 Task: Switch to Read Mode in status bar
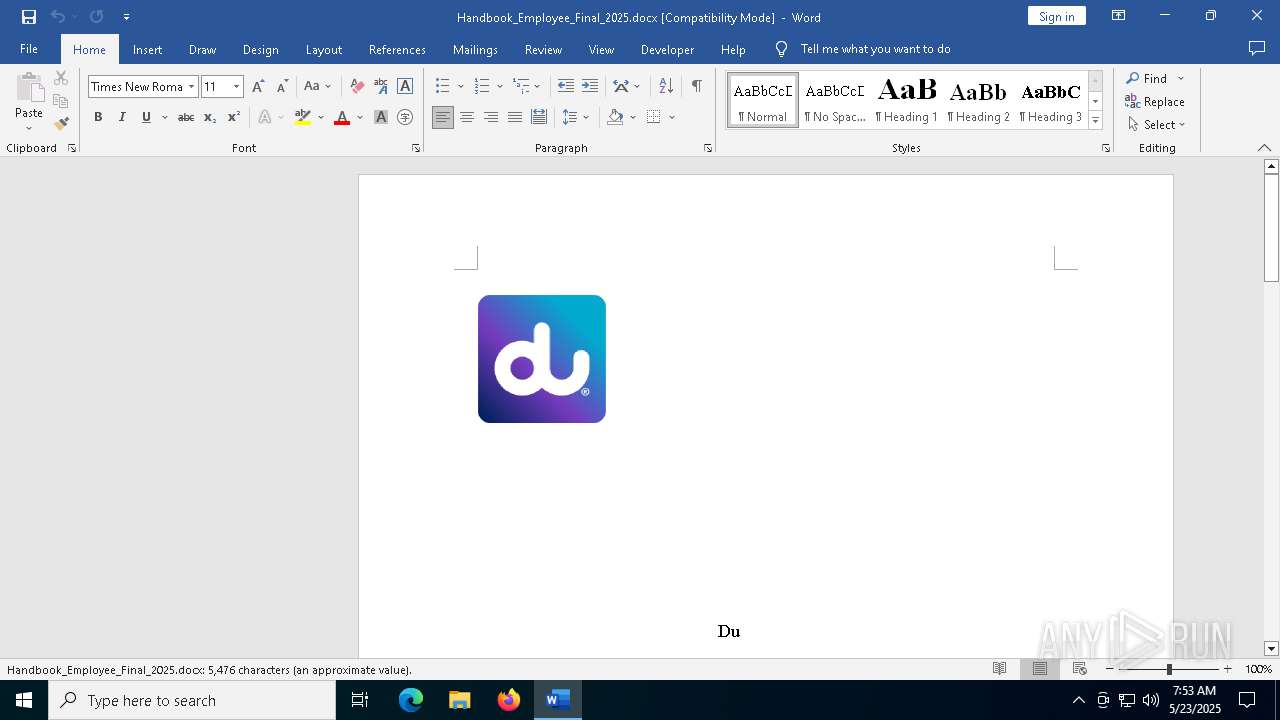(x=999, y=669)
